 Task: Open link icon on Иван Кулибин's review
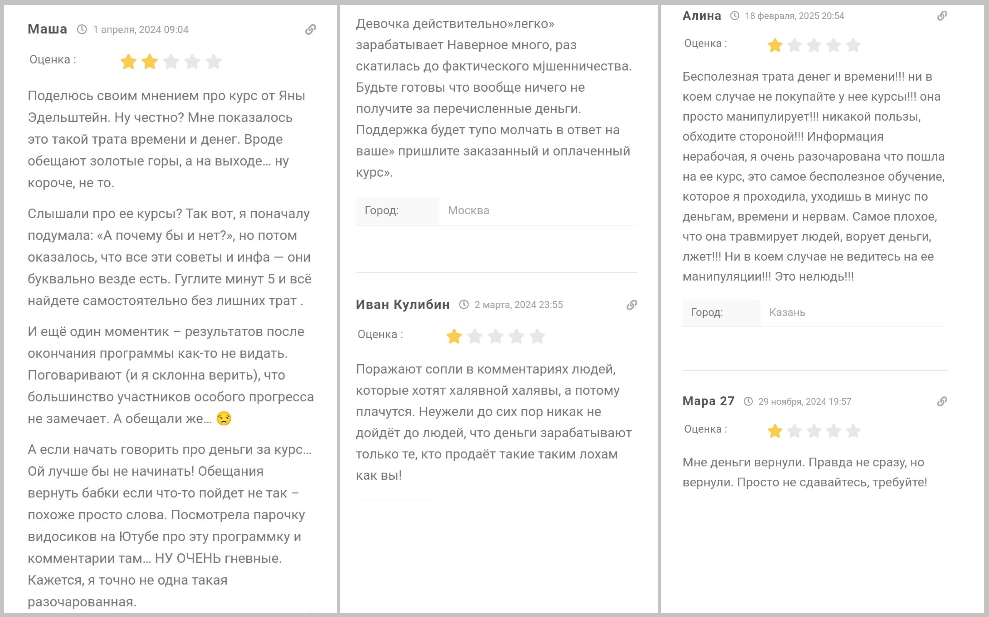click(631, 305)
